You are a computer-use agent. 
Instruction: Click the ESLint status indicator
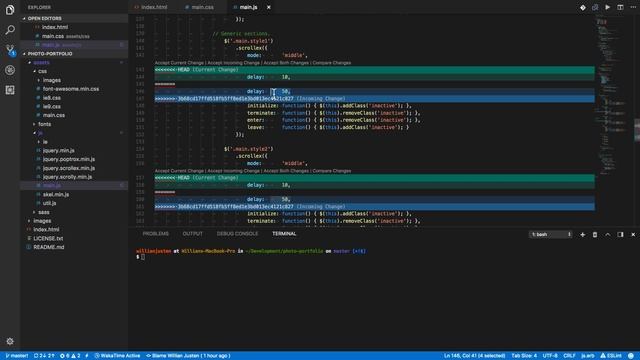pos(611,356)
